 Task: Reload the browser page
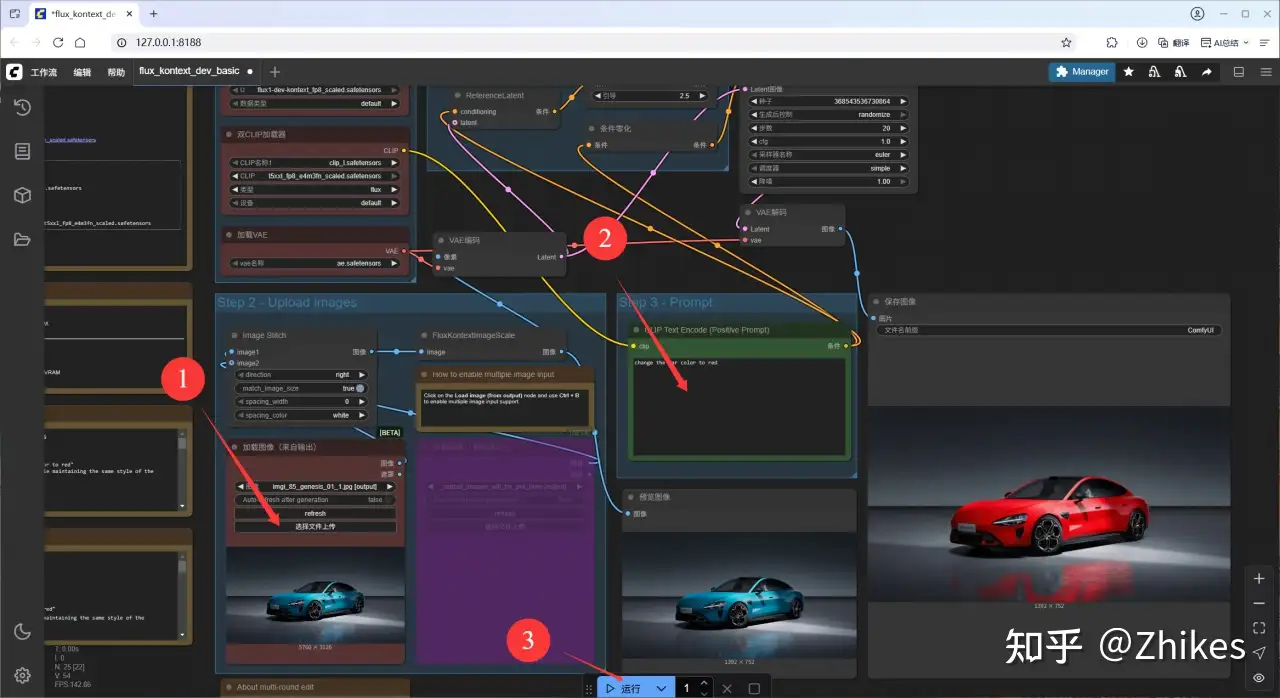click(58, 43)
